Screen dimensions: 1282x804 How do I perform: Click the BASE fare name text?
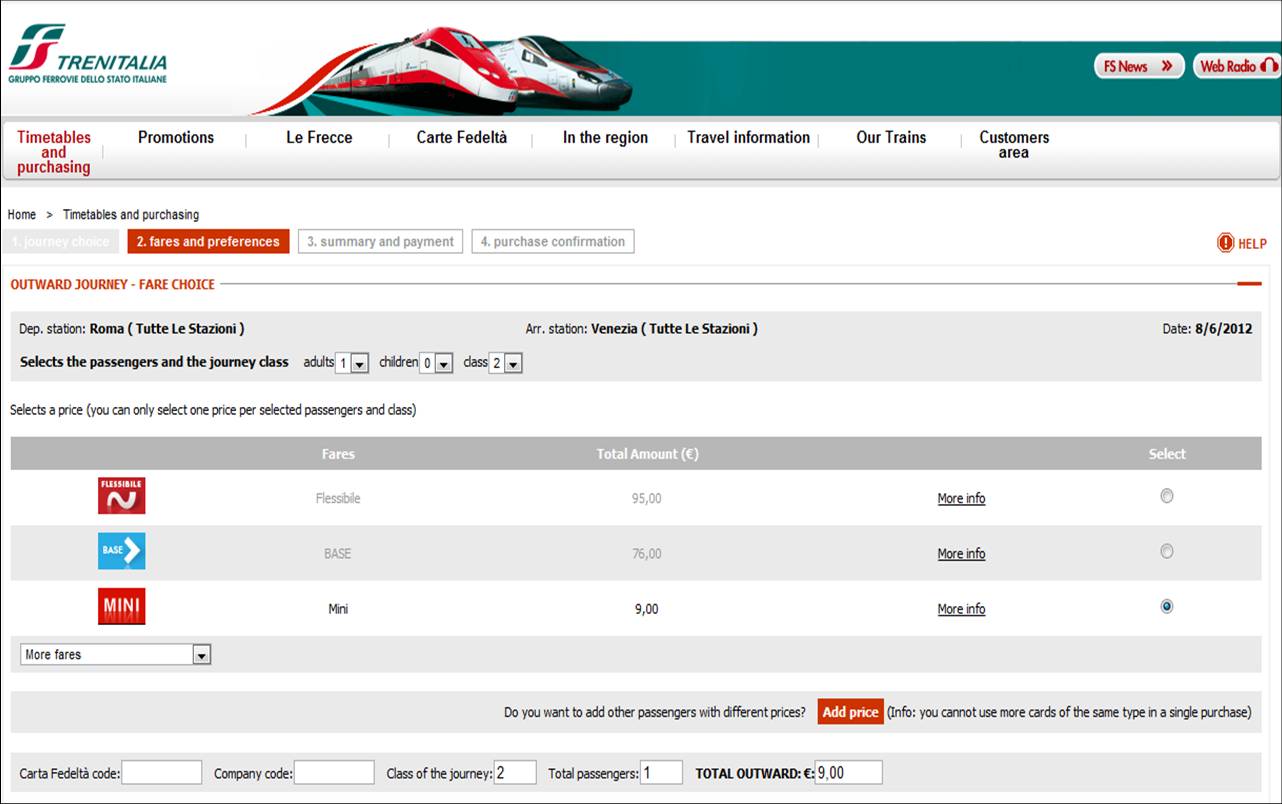coord(338,554)
